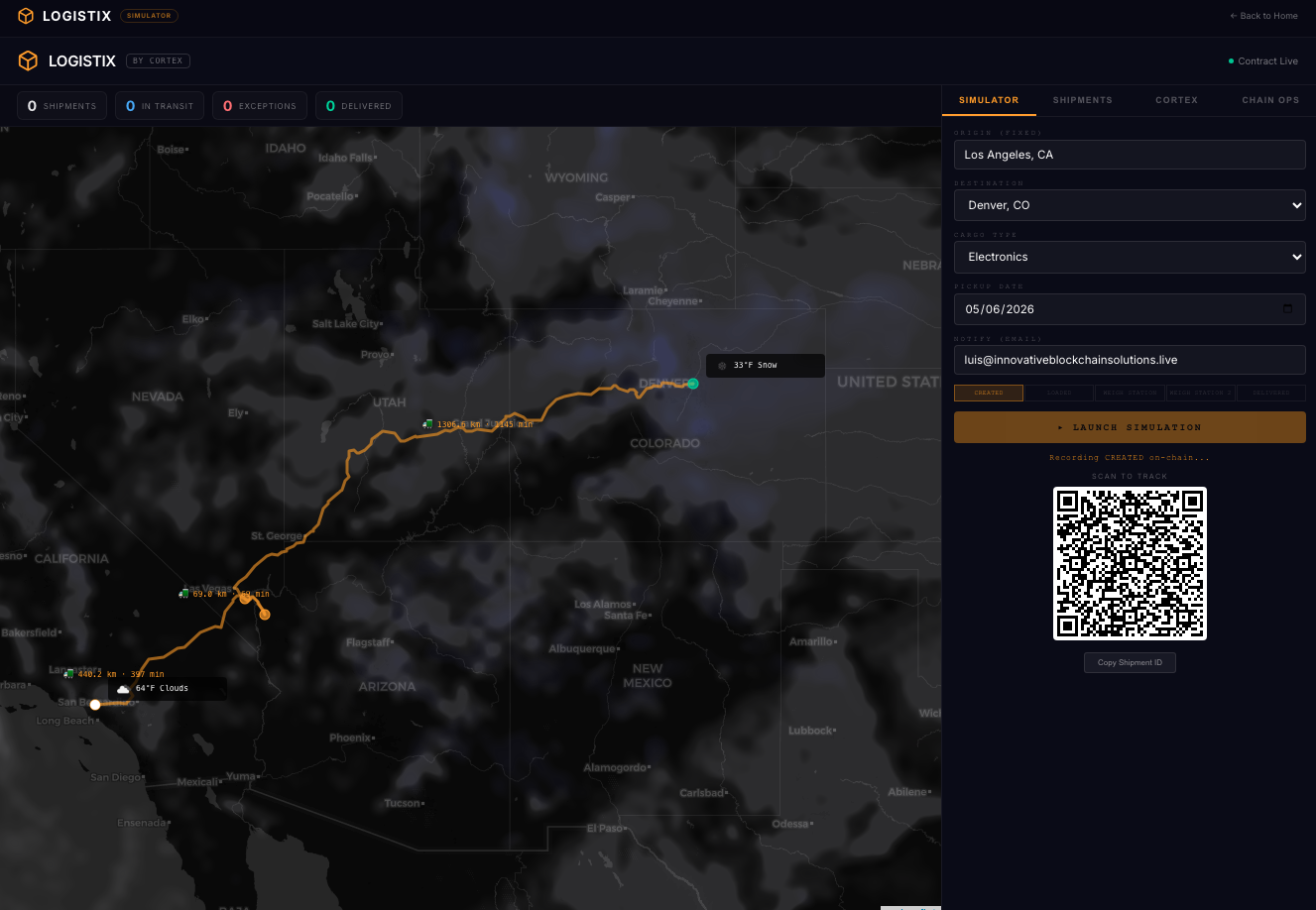Click the LOADED progress step
The image size is (1316, 910).
[x=1059, y=393]
